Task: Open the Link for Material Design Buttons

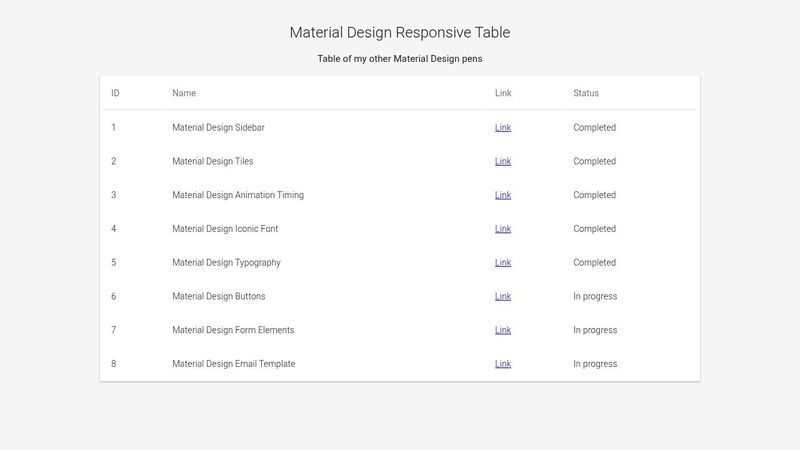Action: (x=503, y=296)
